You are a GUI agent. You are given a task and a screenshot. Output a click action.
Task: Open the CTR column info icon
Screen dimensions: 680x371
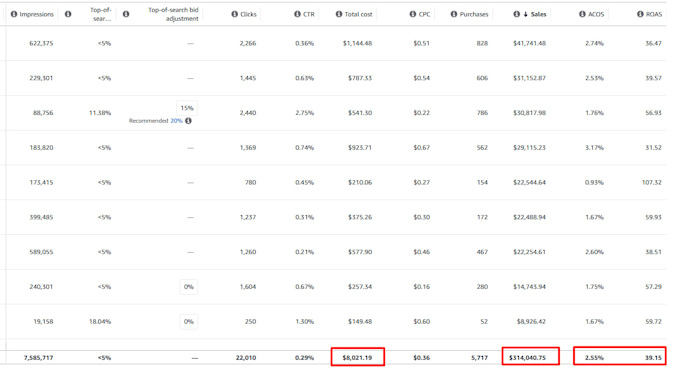[x=297, y=14]
